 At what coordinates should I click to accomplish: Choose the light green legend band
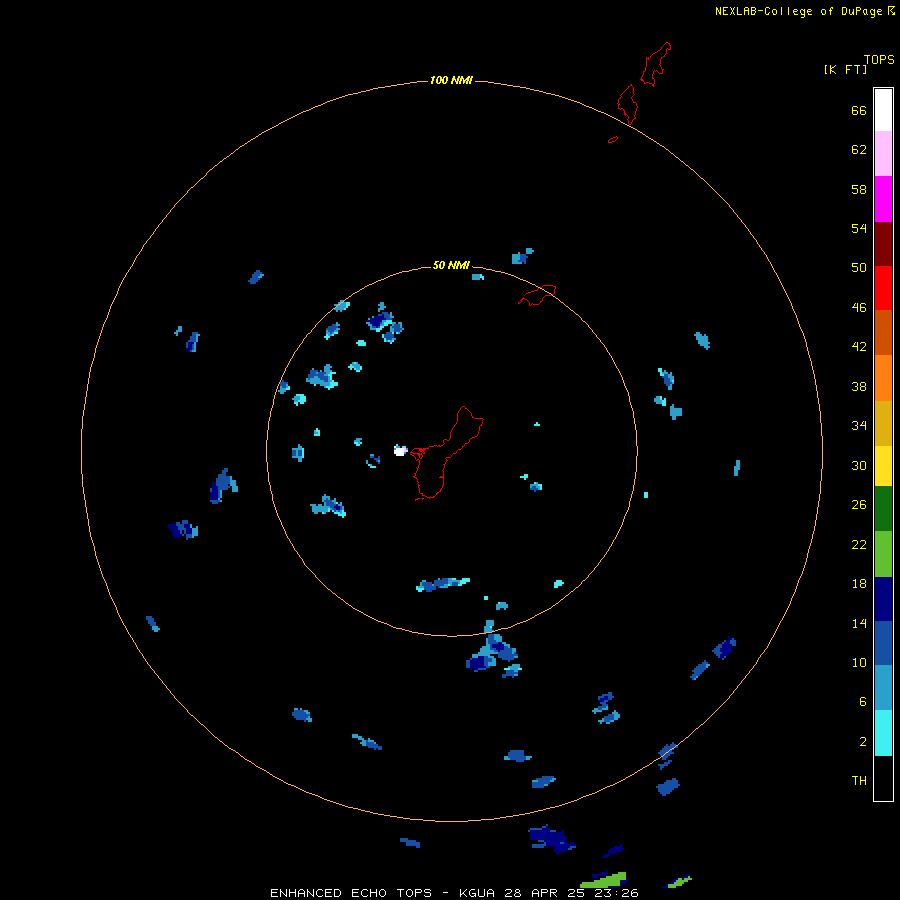(x=883, y=554)
